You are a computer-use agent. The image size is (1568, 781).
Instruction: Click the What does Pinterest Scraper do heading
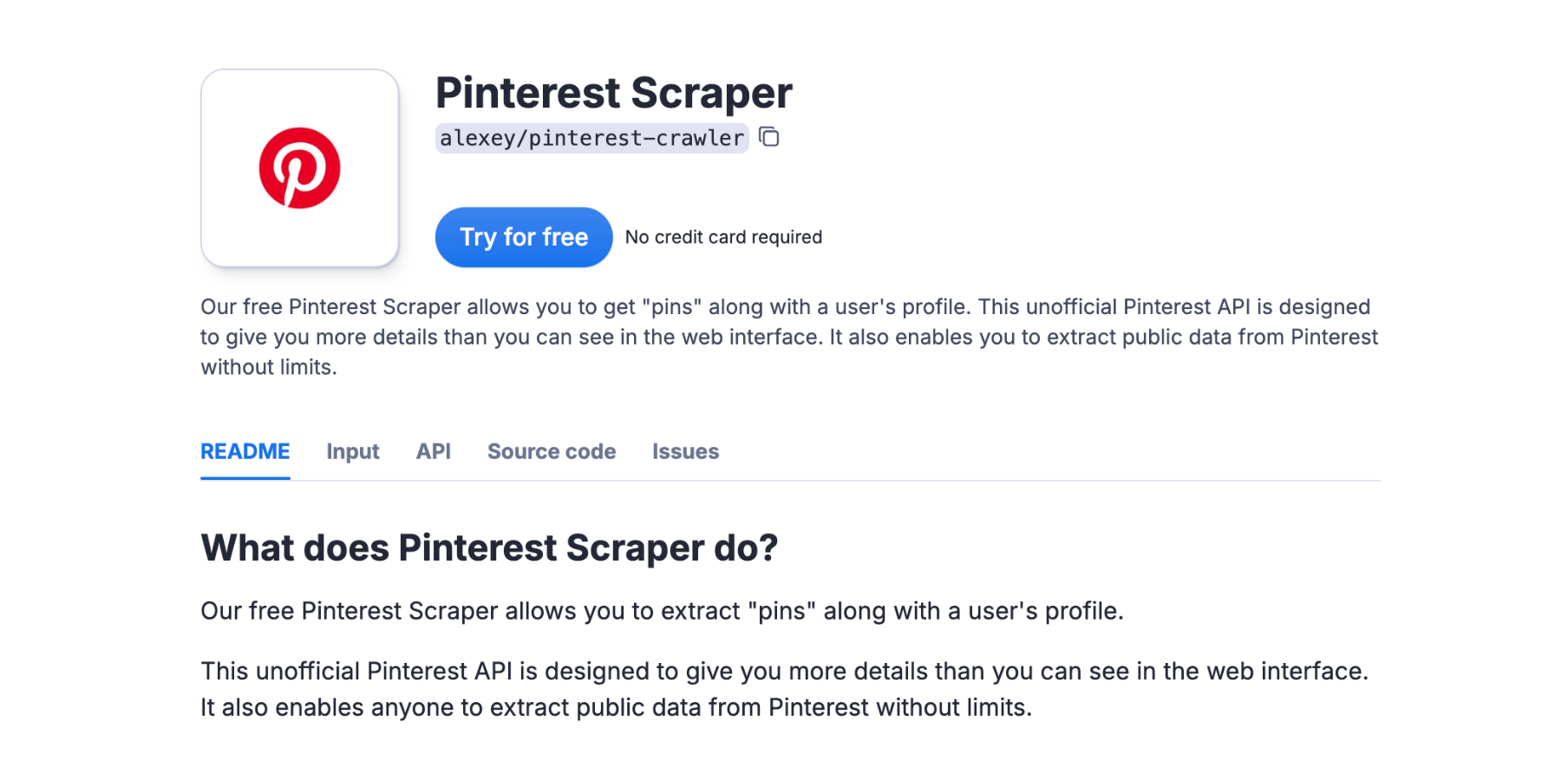[x=489, y=548]
